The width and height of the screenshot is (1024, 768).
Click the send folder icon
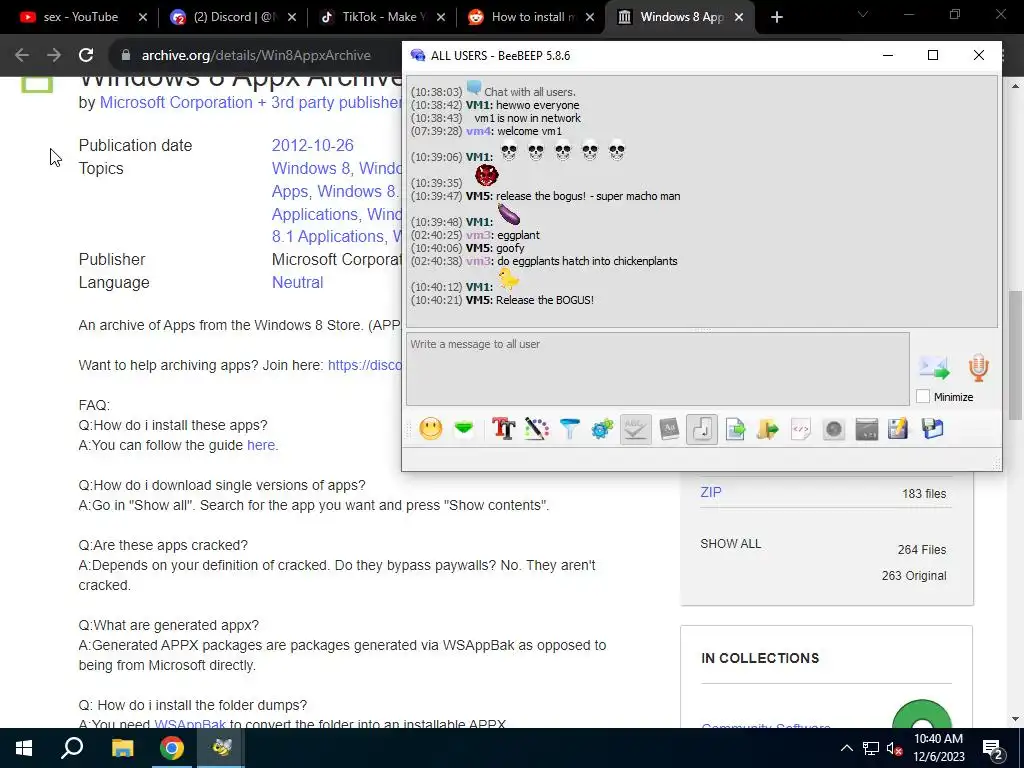[768, 429]
